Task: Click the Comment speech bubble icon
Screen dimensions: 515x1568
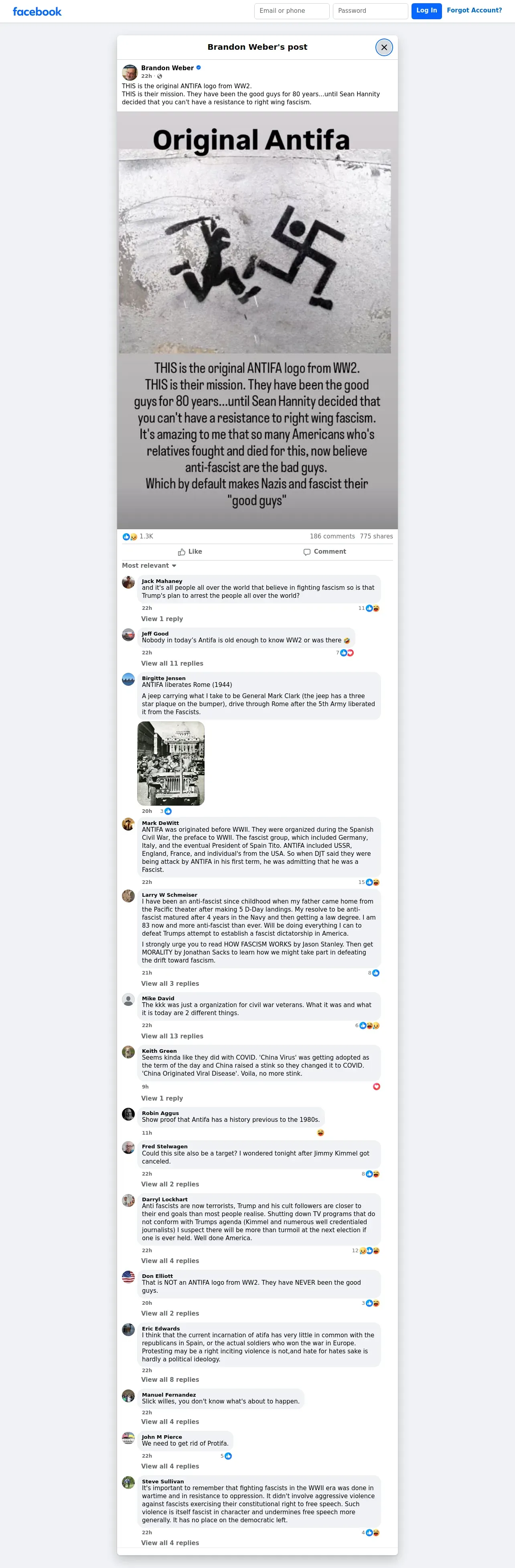Action: (307, 552)
